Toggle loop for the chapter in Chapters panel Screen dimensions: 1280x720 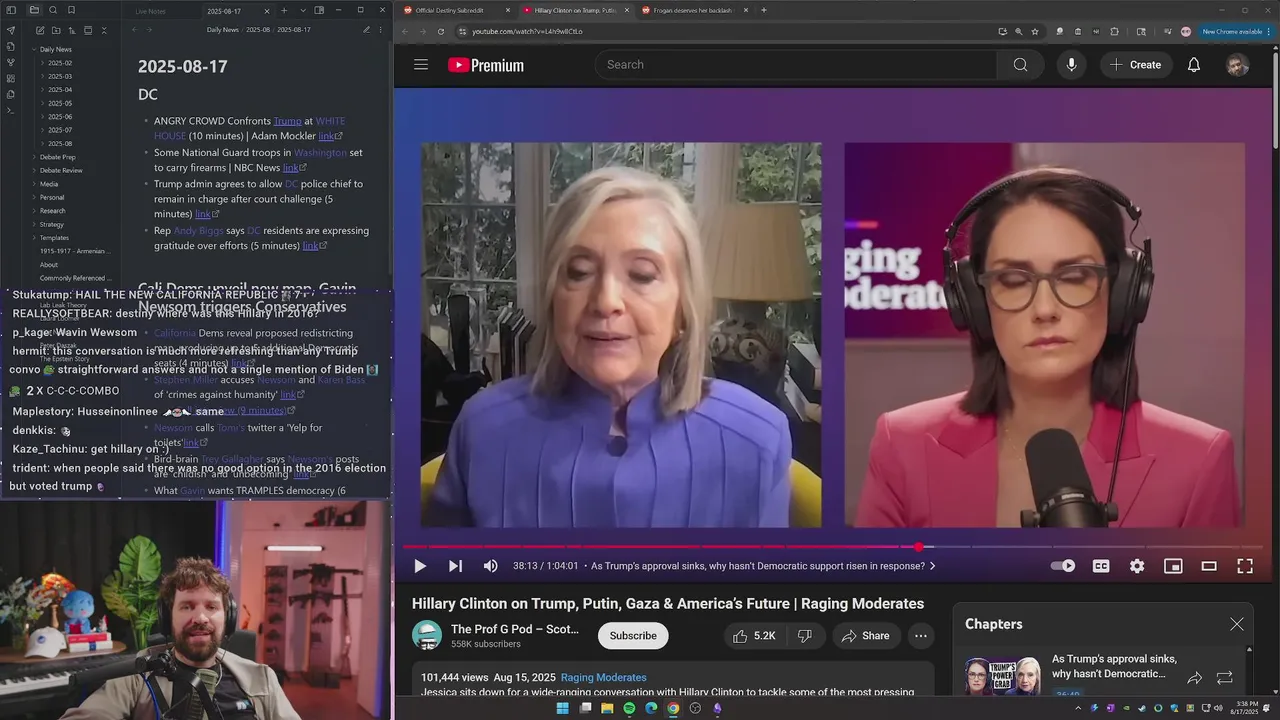pyautogui.click(x=1224, y=678)
